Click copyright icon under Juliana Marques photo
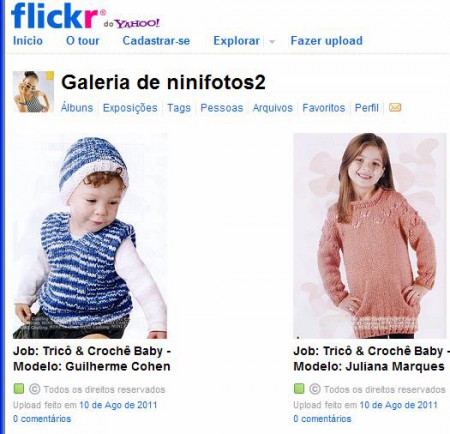The height and width of the screenshot is (434, 450). (315, 389)
